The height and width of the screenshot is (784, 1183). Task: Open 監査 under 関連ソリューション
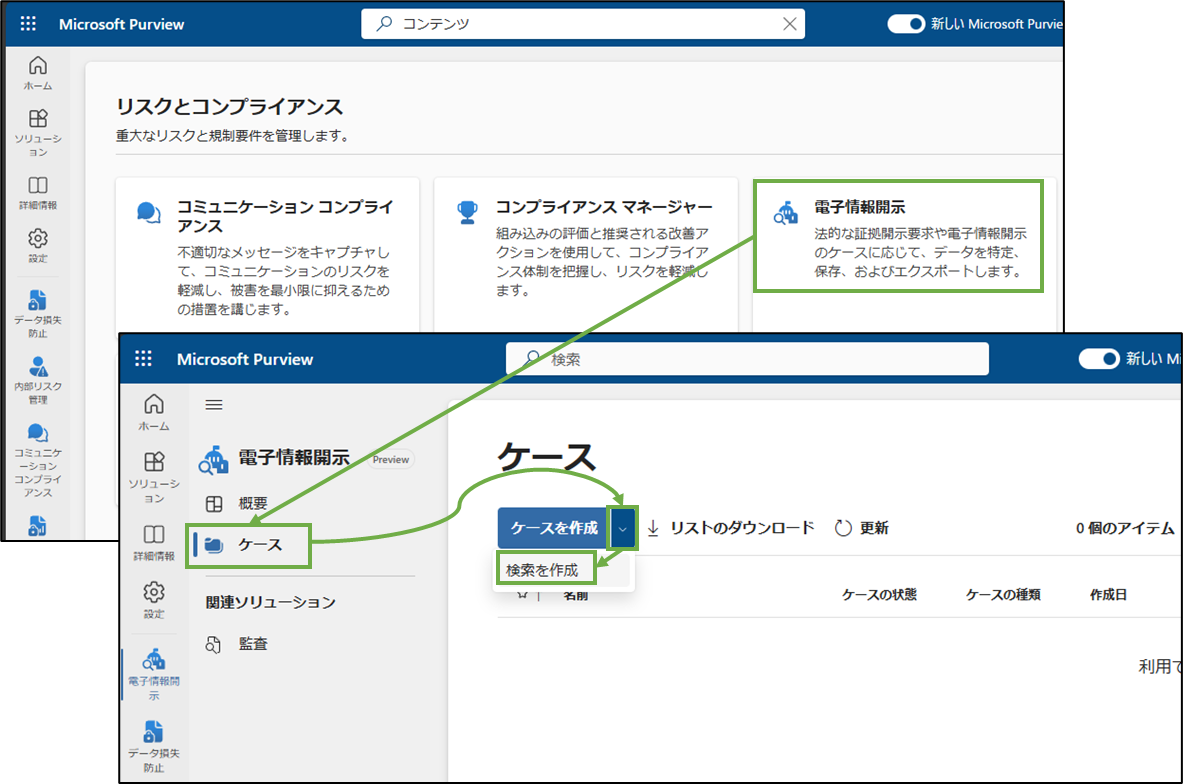tap(237, 644)
